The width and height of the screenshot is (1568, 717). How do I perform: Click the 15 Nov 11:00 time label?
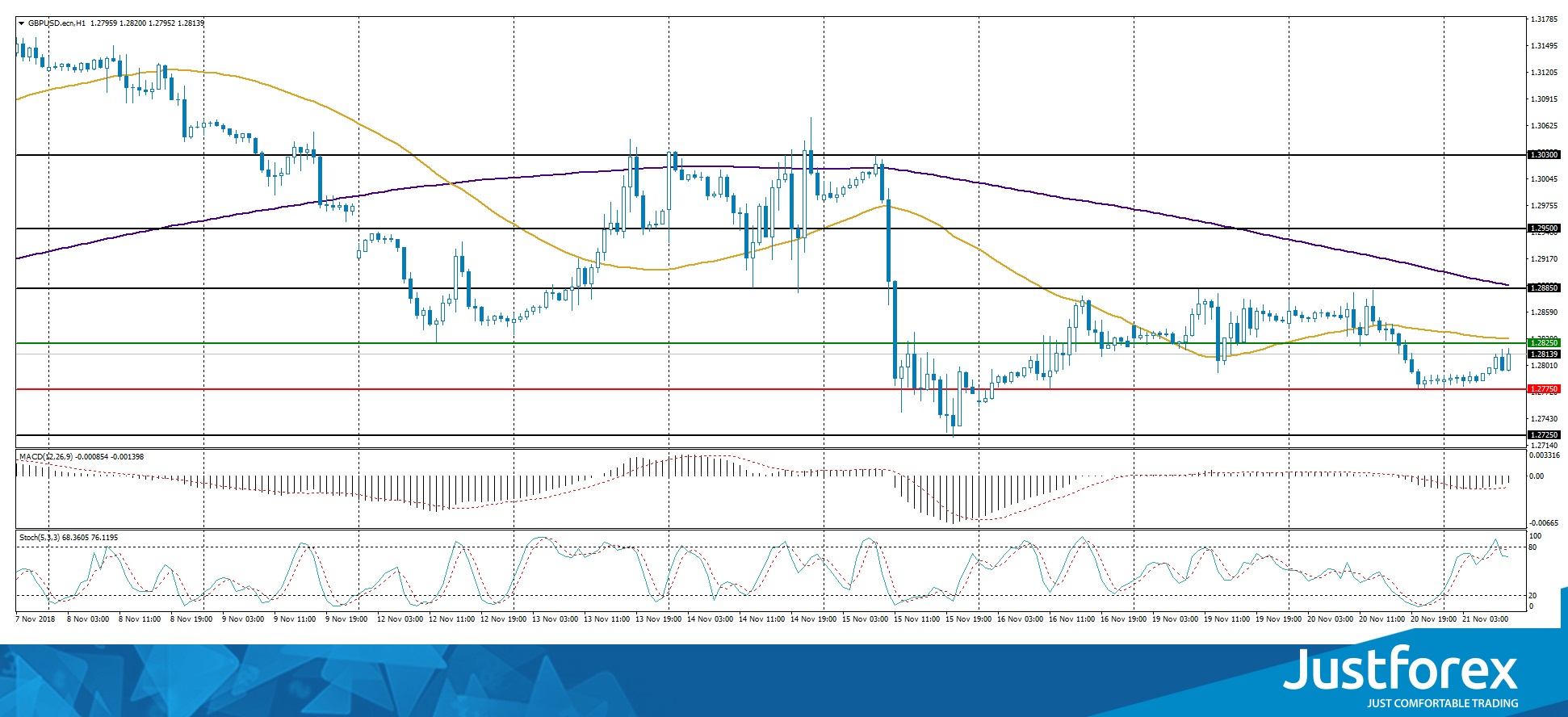(916, 619)
